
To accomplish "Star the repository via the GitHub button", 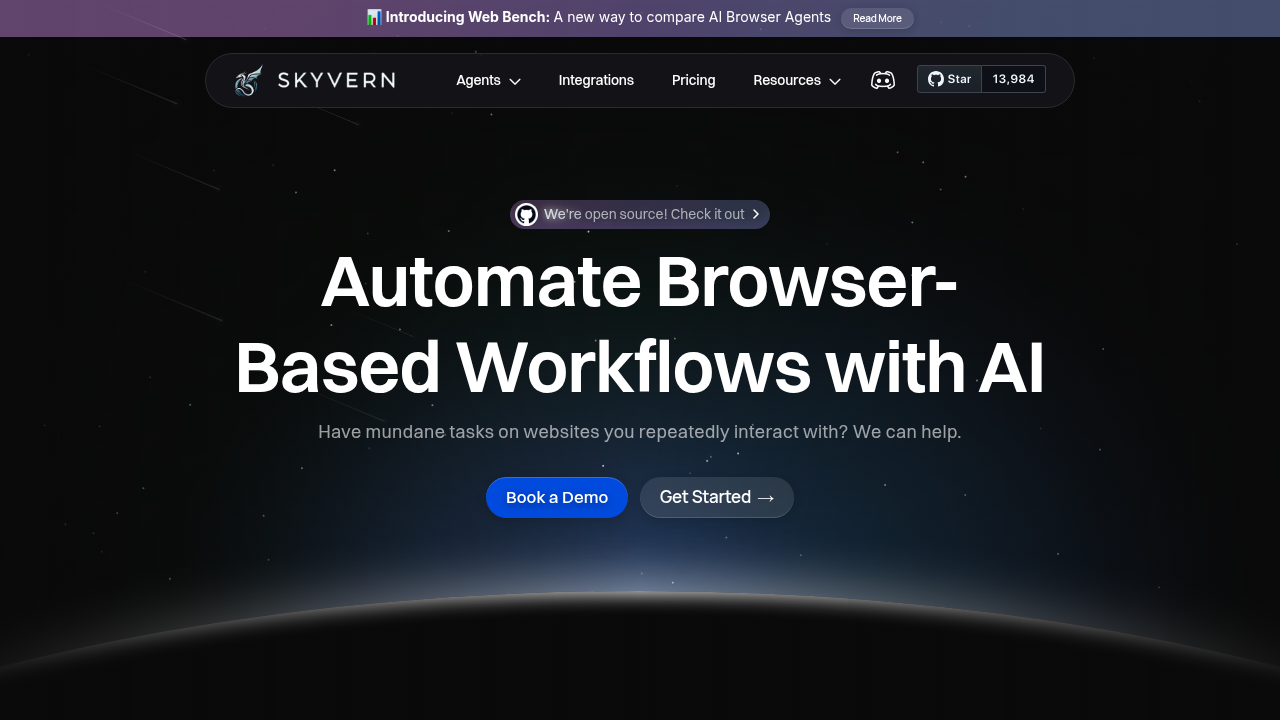I will [x=949, y=79].
